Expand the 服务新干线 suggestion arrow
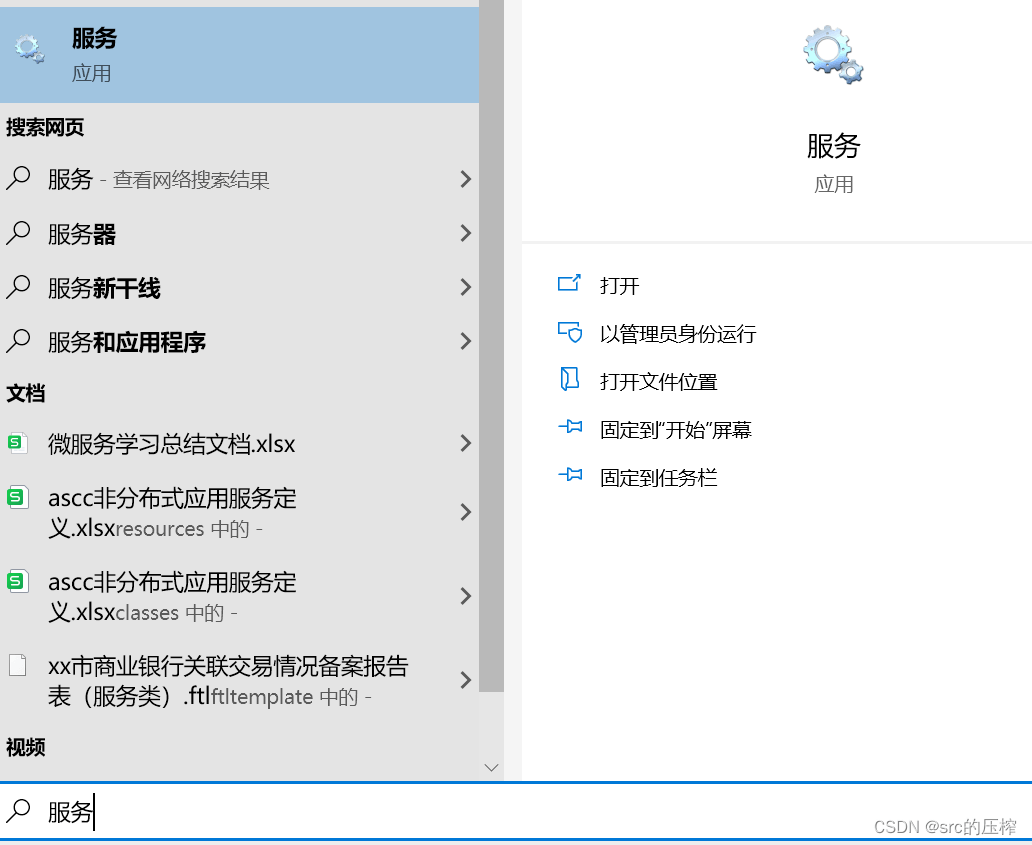 465,287
